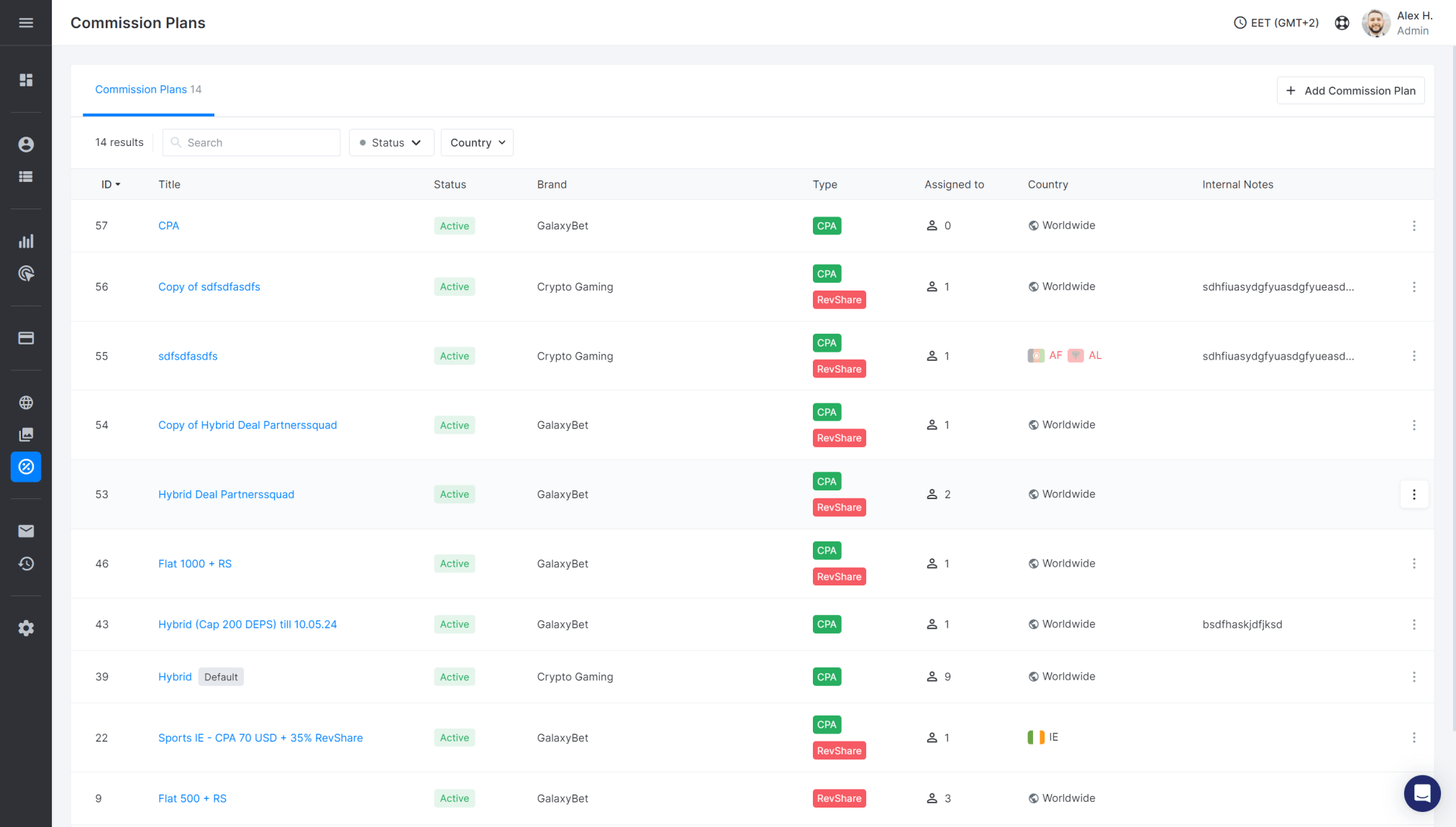Click Add Commission Plan
Screen dimensions: 1456x827
pyautogui.click(x=1350, y=90)
